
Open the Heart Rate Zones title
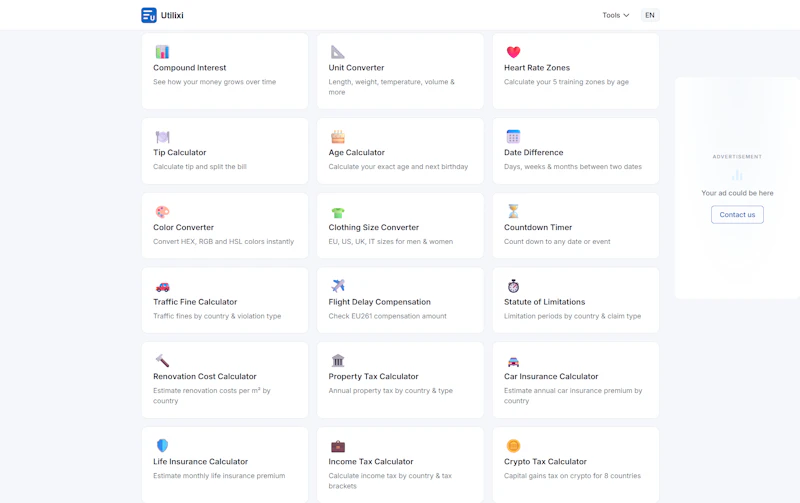coord(537,67)
